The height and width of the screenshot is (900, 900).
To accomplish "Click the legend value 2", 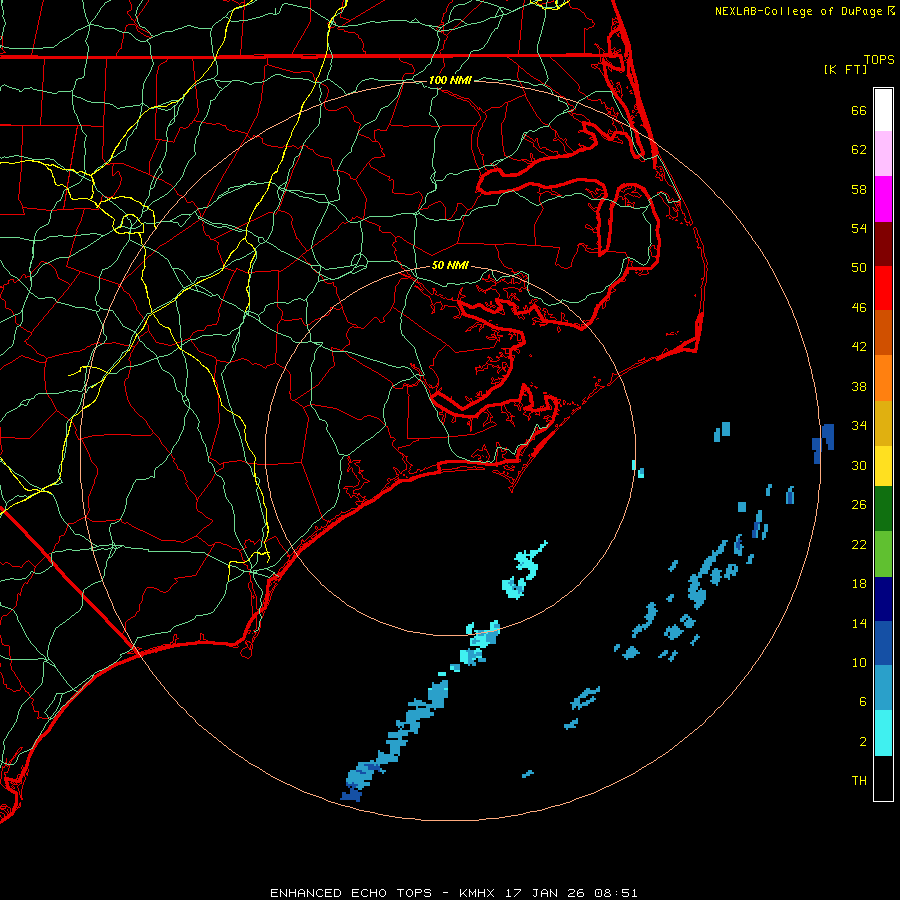I will 863,742.
